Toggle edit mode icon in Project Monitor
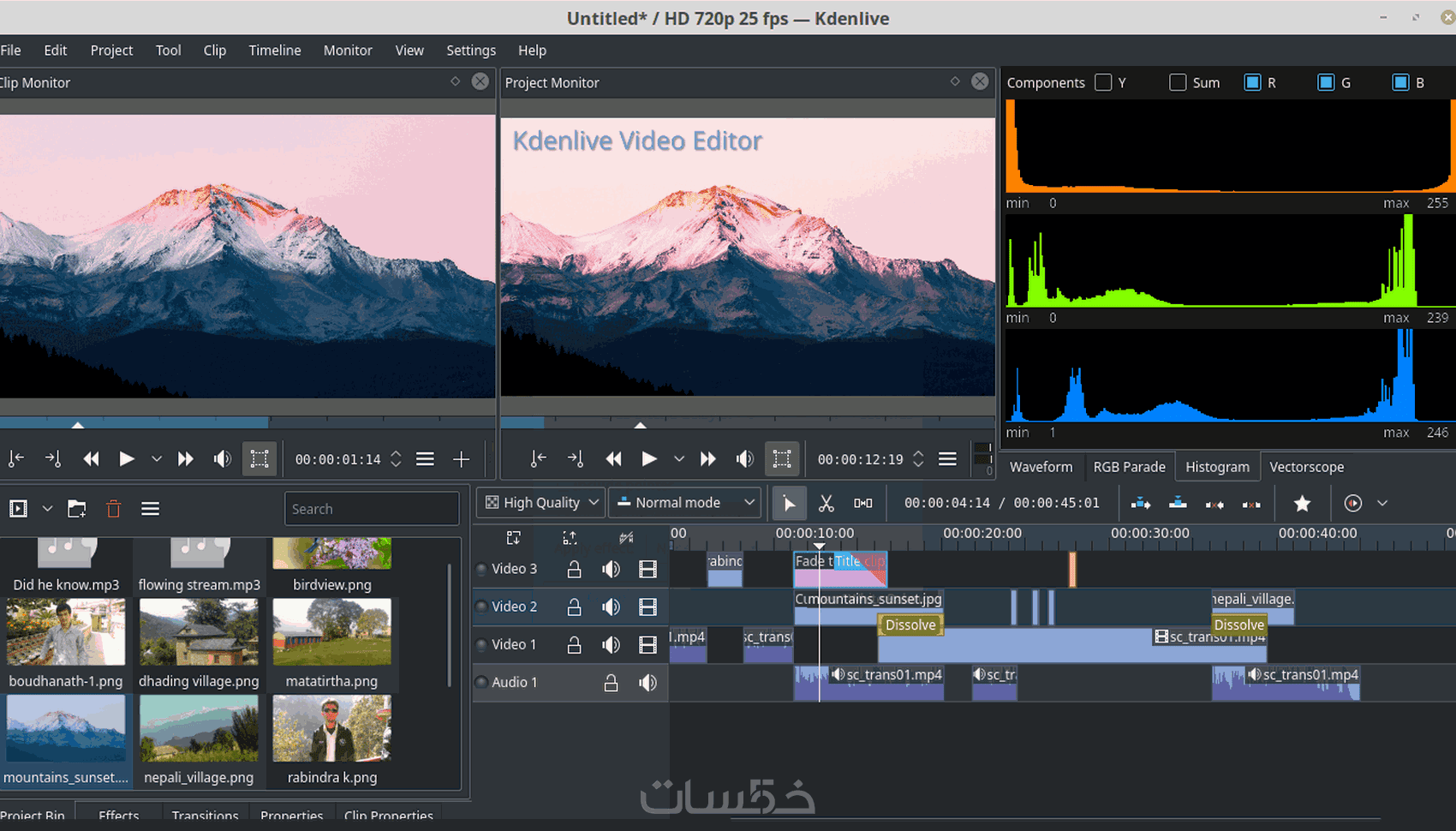 [x=781, y=459]
